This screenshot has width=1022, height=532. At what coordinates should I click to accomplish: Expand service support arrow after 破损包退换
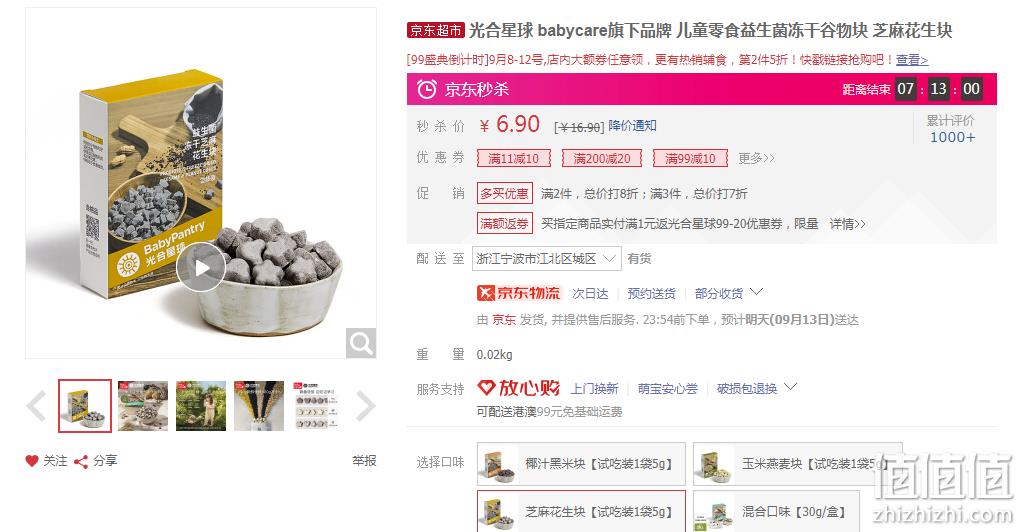pos(790,387)
